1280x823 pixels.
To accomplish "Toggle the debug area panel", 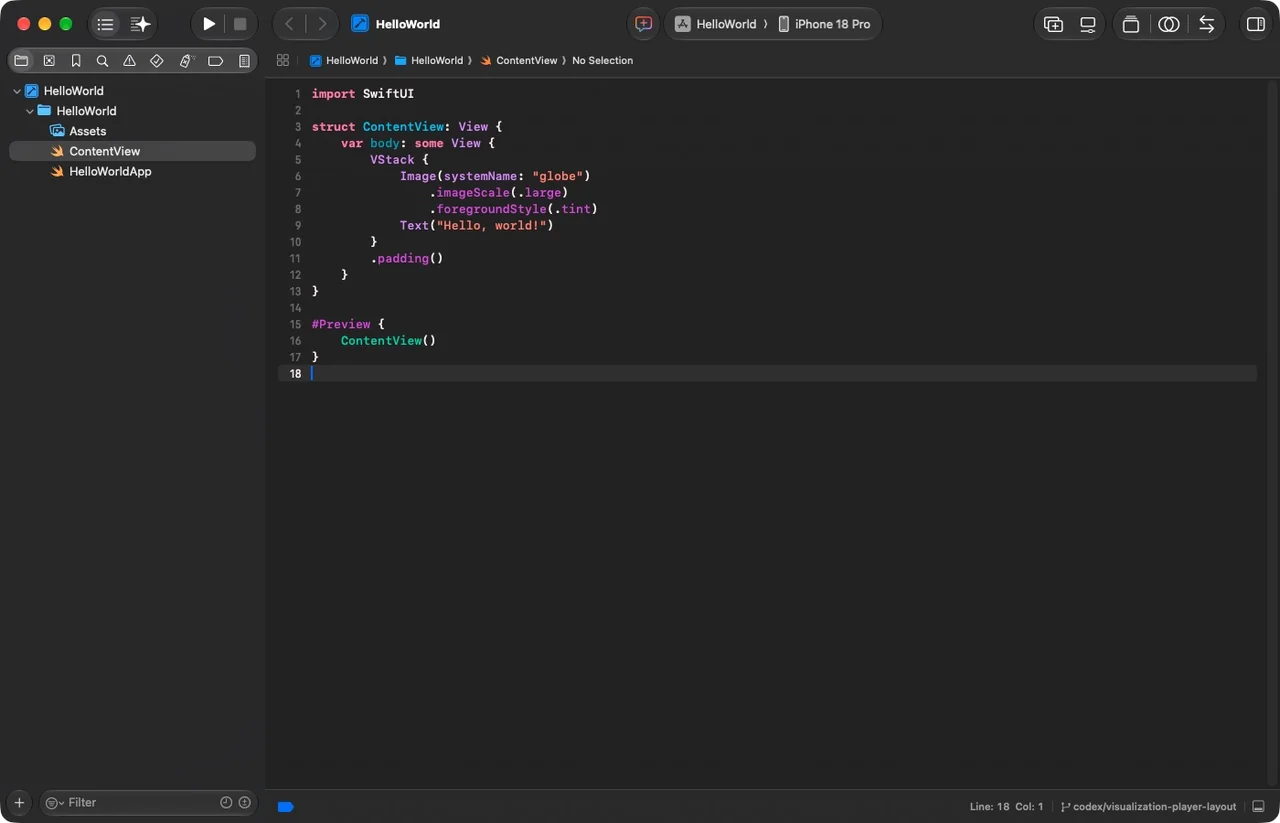I will tap(1258, 807).
